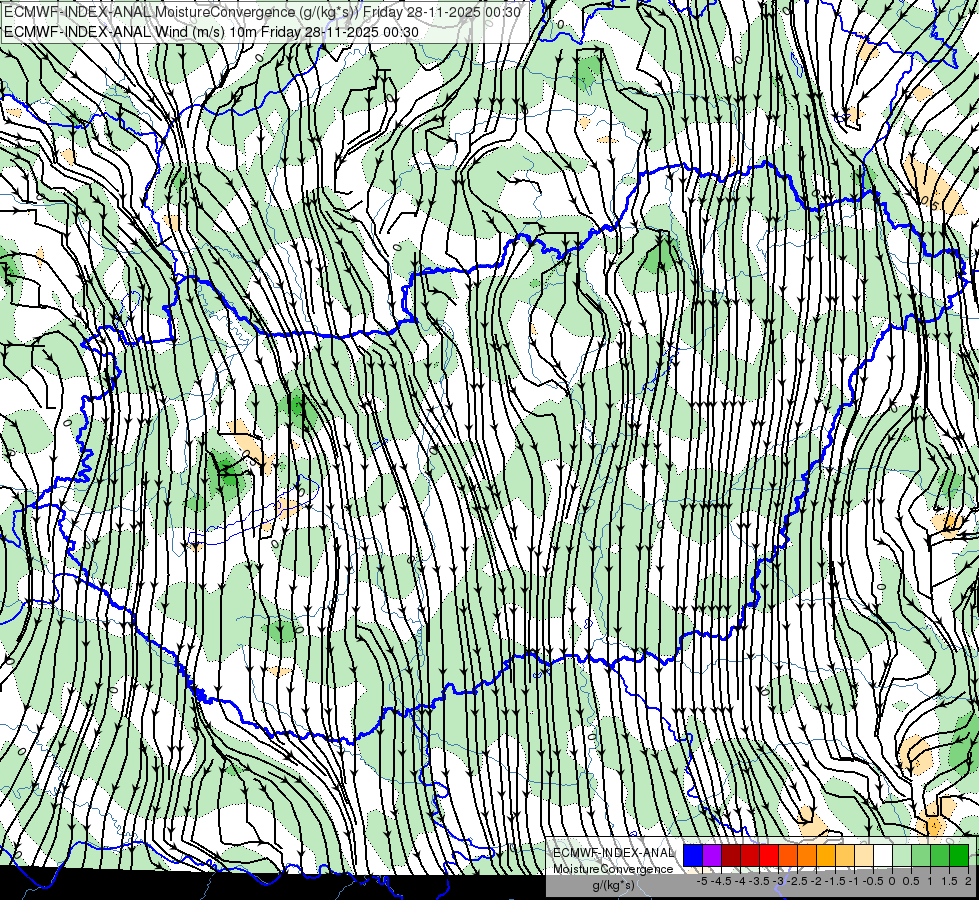This screenshot has width=979, height=900.
Task: Pick the red swatch between -4 and -3.5
Action: tap(750, 855)
